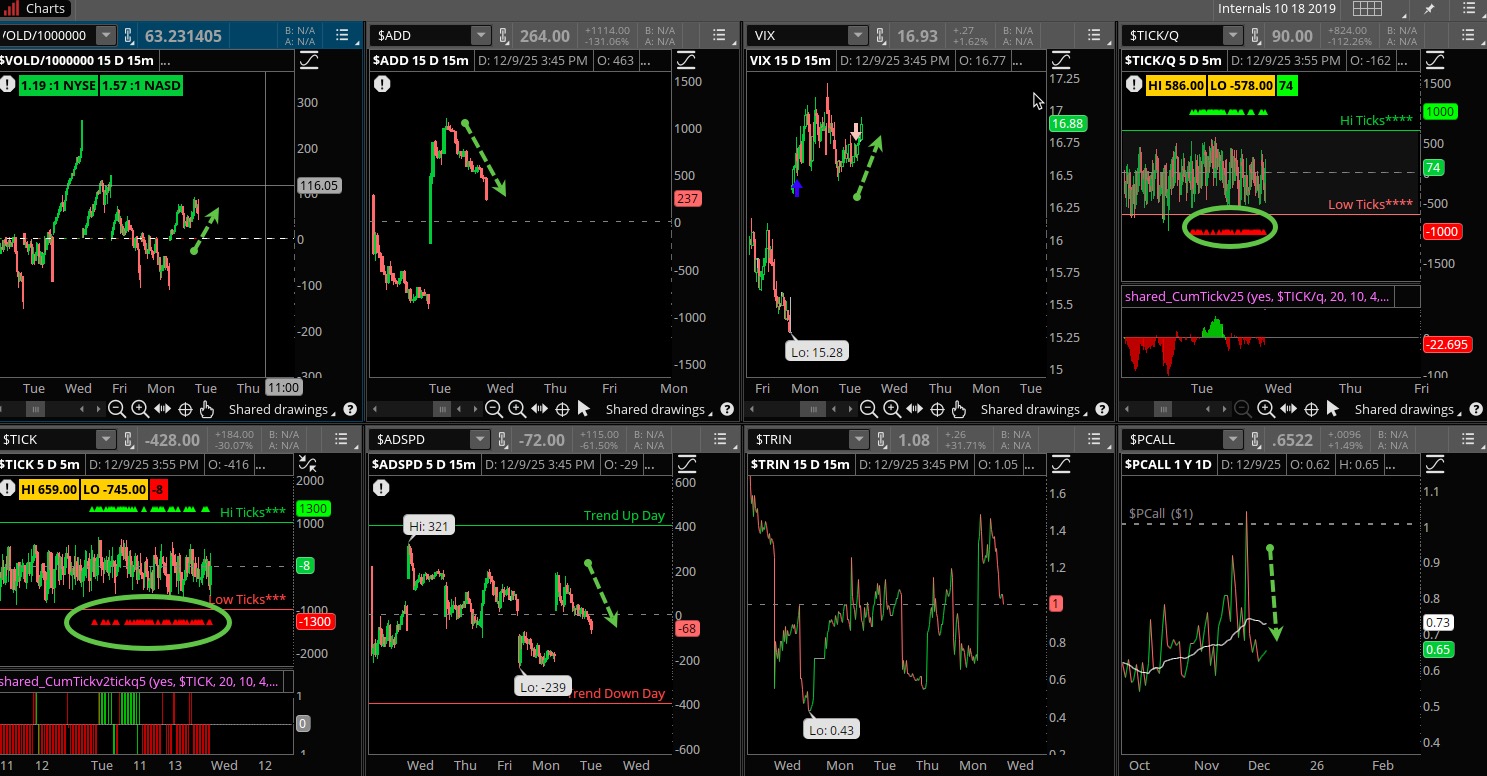The width and height of the screenshot is (1487, 776).
Task: Open the Charts tab
Action: pos(36,9)
